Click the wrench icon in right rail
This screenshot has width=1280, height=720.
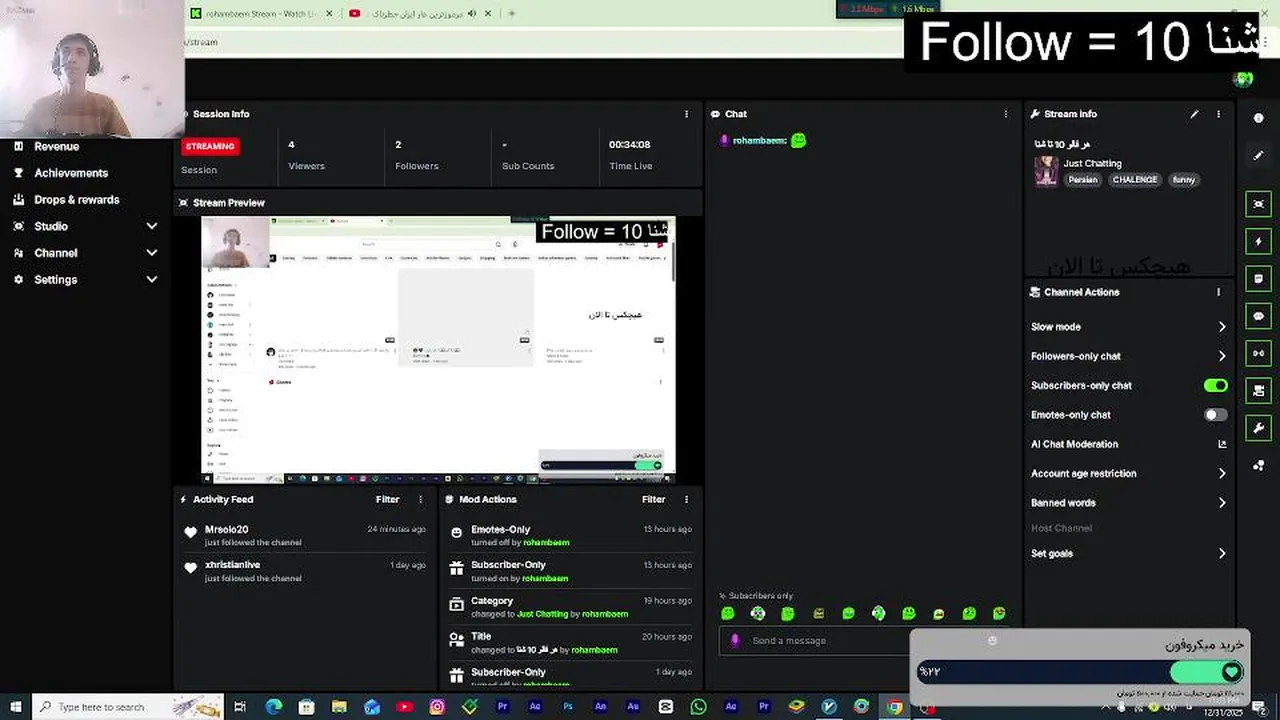(x=1258, y=428)
